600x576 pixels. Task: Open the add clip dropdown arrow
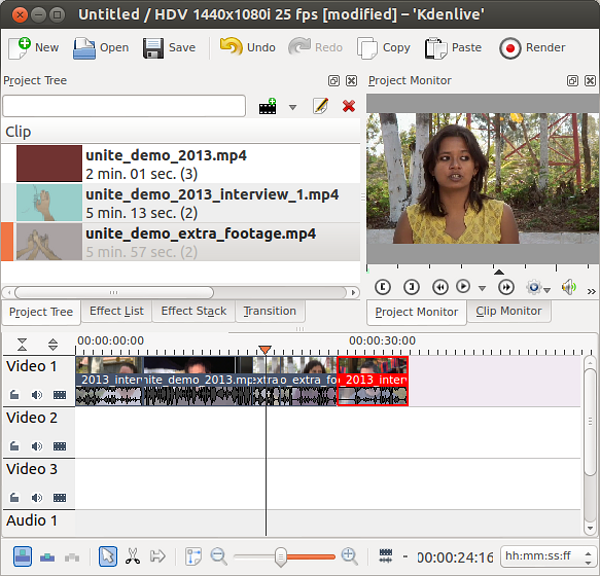[293, 107]
